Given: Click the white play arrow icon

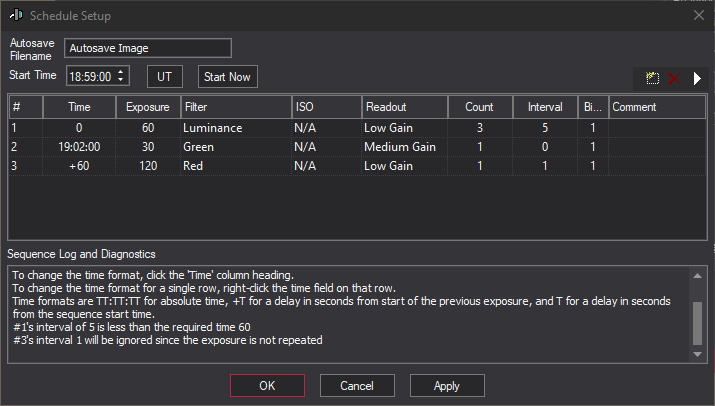Looking at the screenshot, I should [697, 78].
